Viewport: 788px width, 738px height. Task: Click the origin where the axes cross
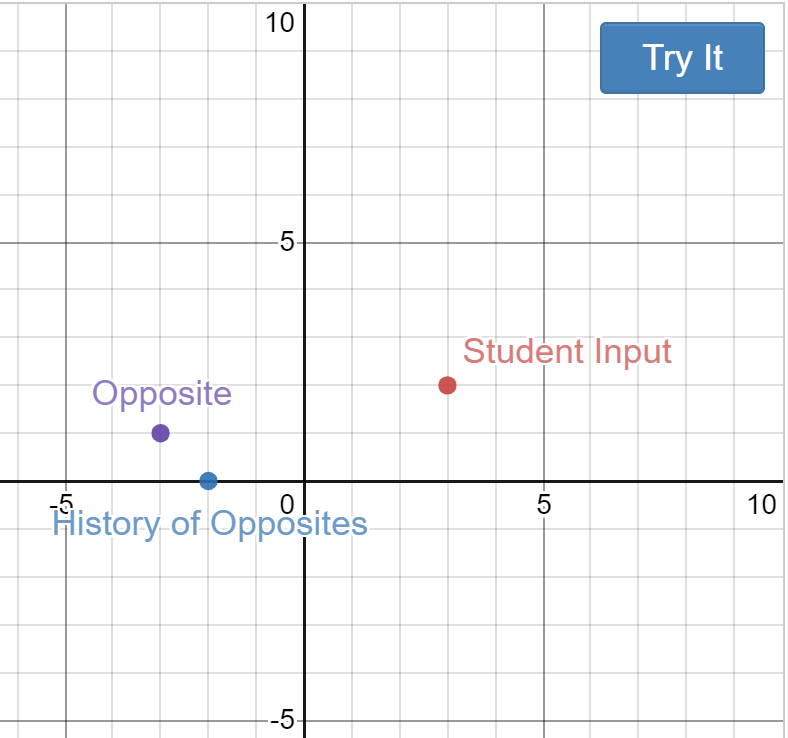[x=304, y=481]
